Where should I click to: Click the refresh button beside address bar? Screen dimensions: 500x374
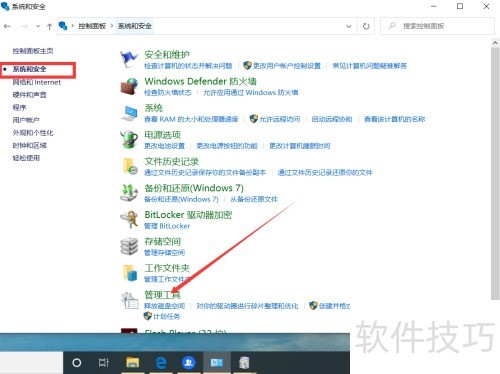tap(366, 26)
